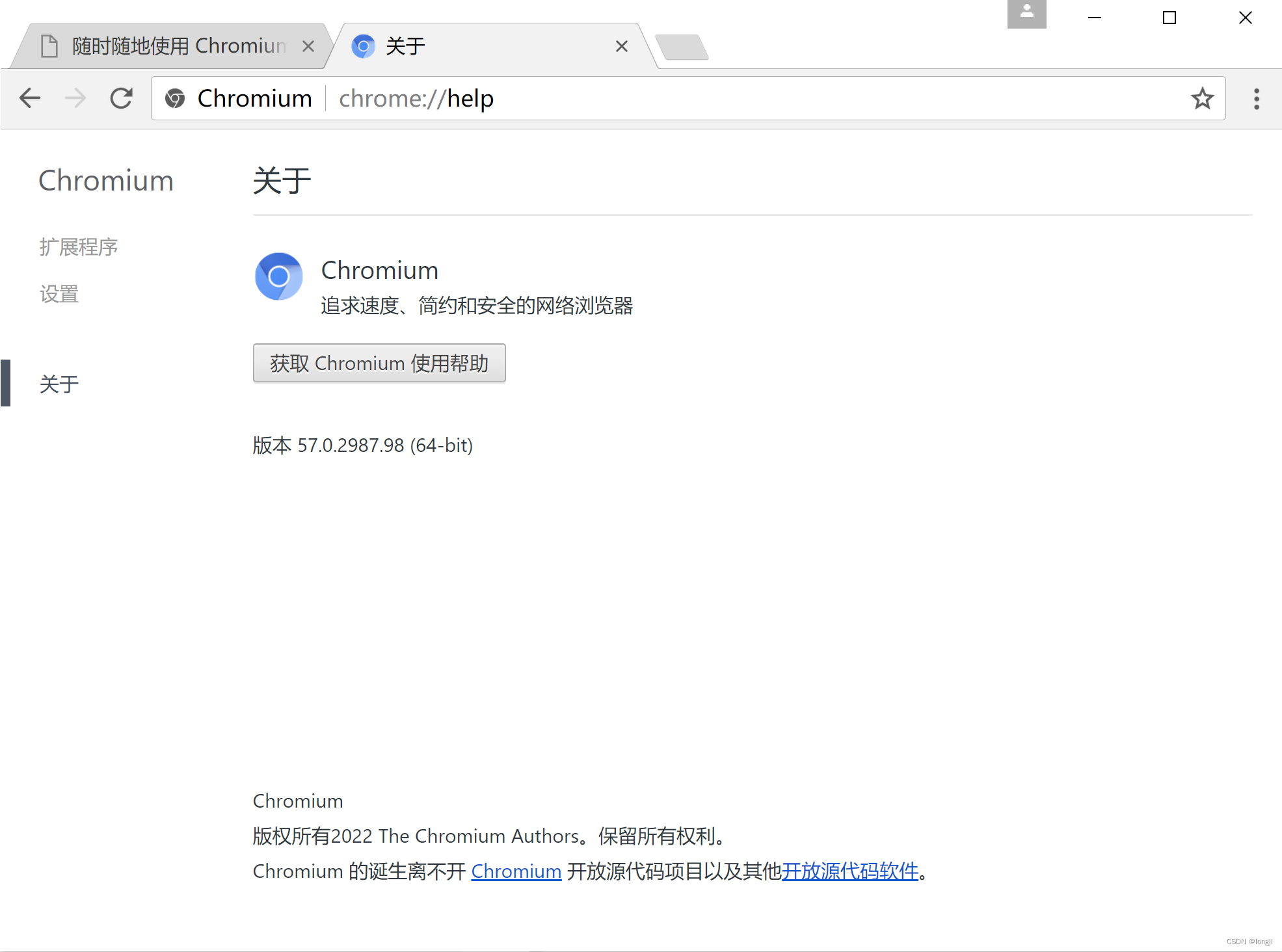The image size is (1282, 952).
Task: Click 获取 Chromium 使用帮助 button
Action: (379, 363)
